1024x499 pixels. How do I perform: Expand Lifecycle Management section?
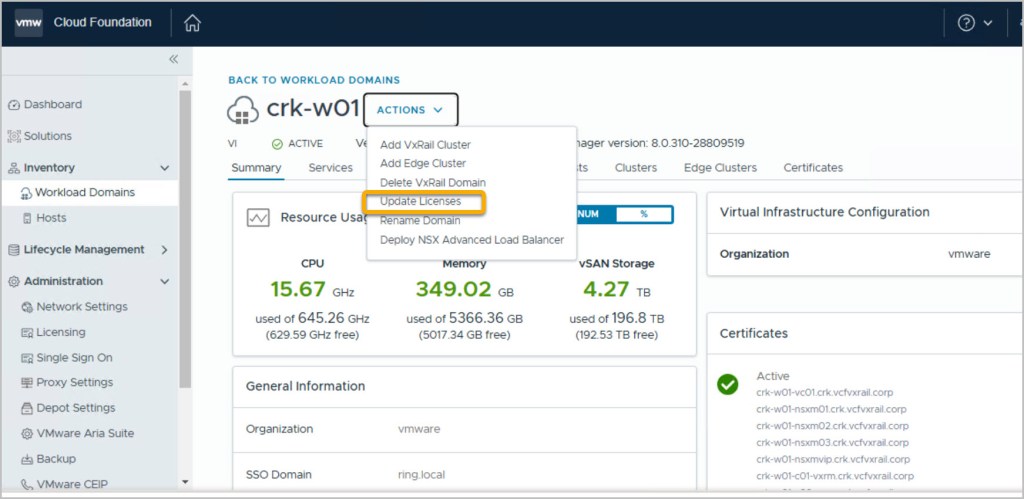click(x=164, y=250)
